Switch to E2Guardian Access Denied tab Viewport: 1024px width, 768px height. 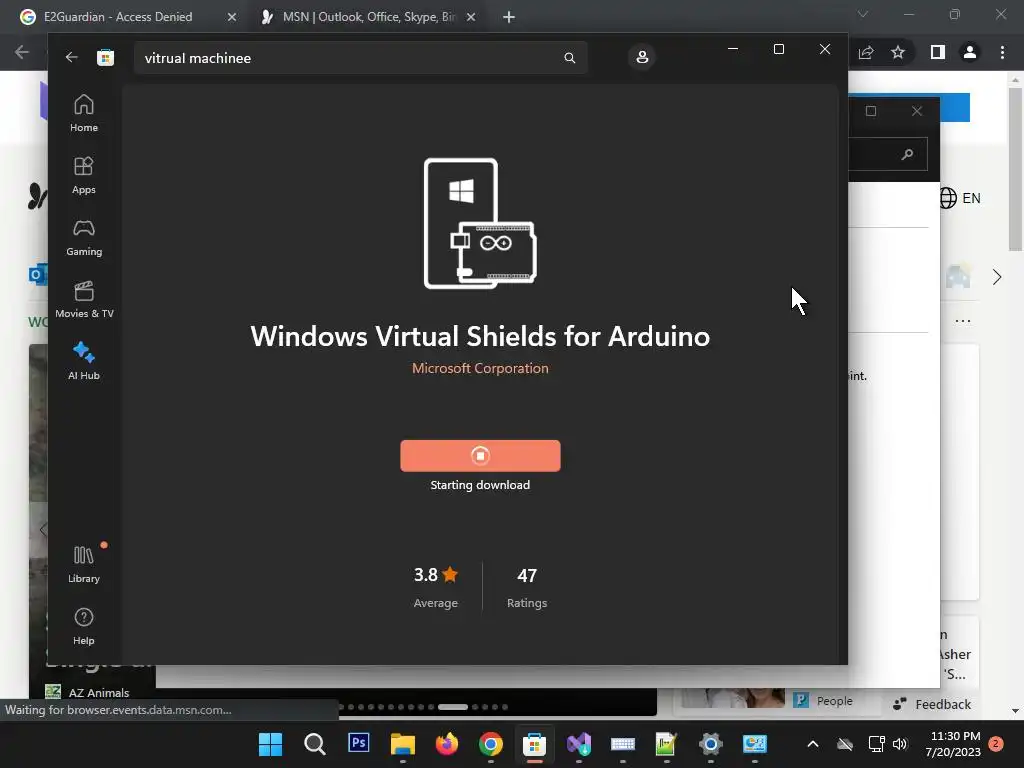point(118,17)
